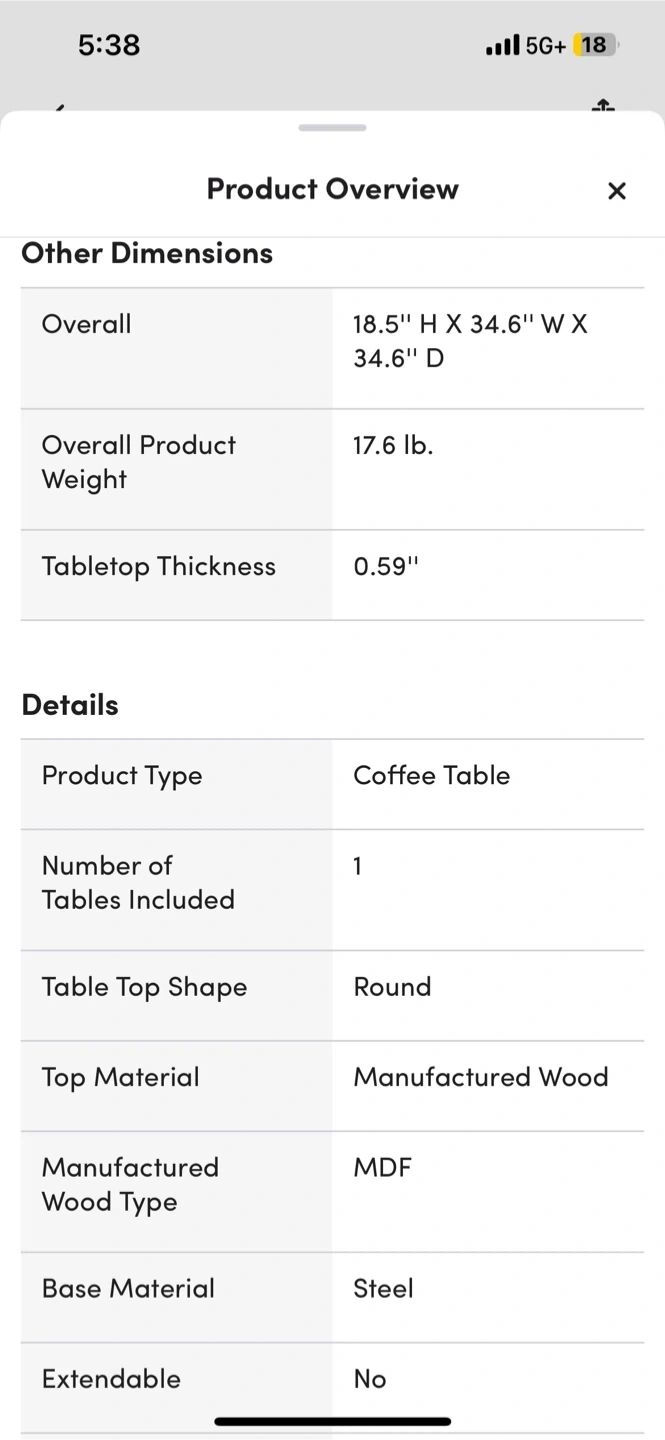Image resolution: width=665 pixels, height=1440 pixels.
Task: Tap the 17.6 lb. weight value
Action: coord(393,445)
